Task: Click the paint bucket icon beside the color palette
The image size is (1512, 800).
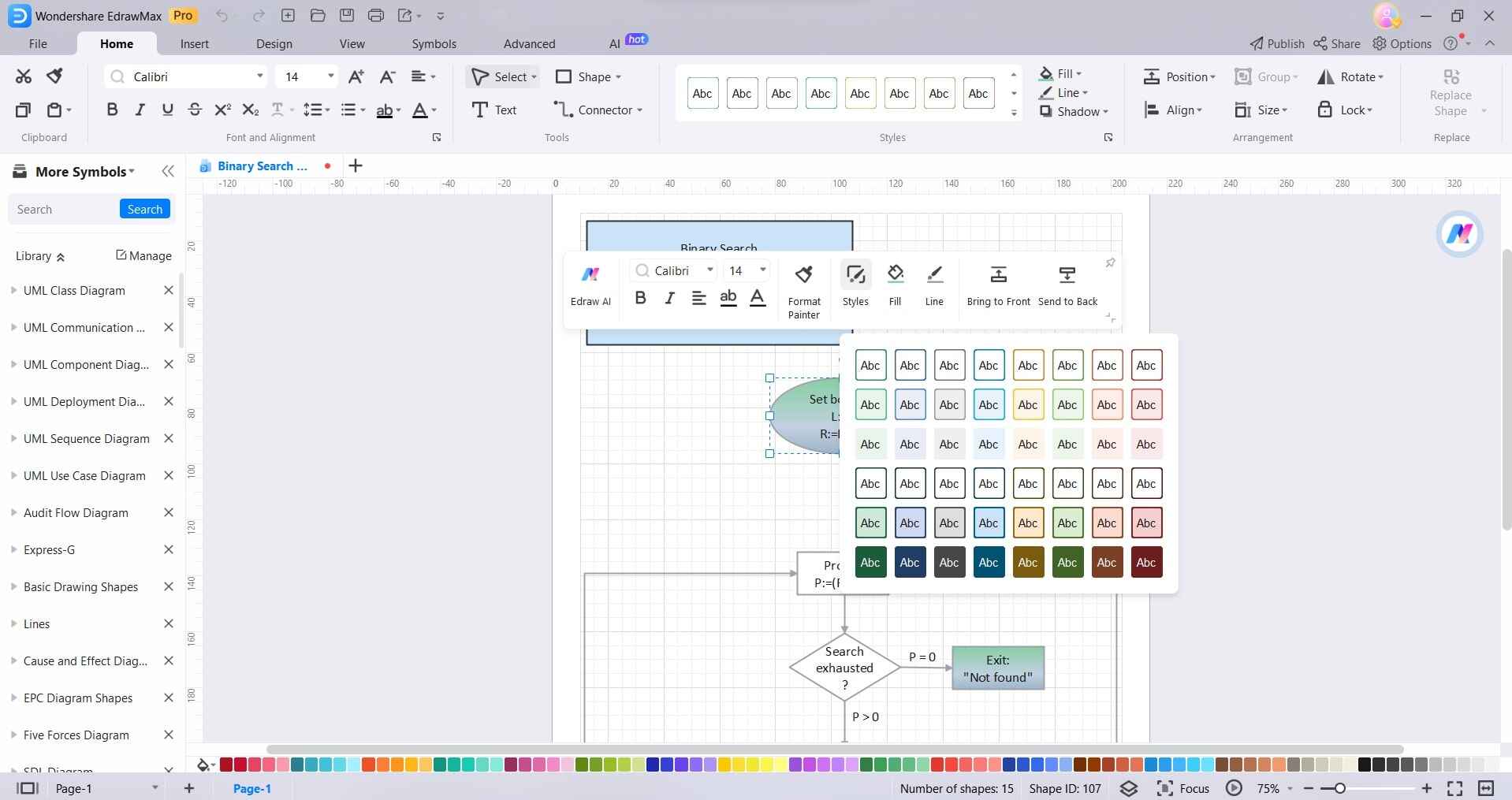Action: point(204,765)
